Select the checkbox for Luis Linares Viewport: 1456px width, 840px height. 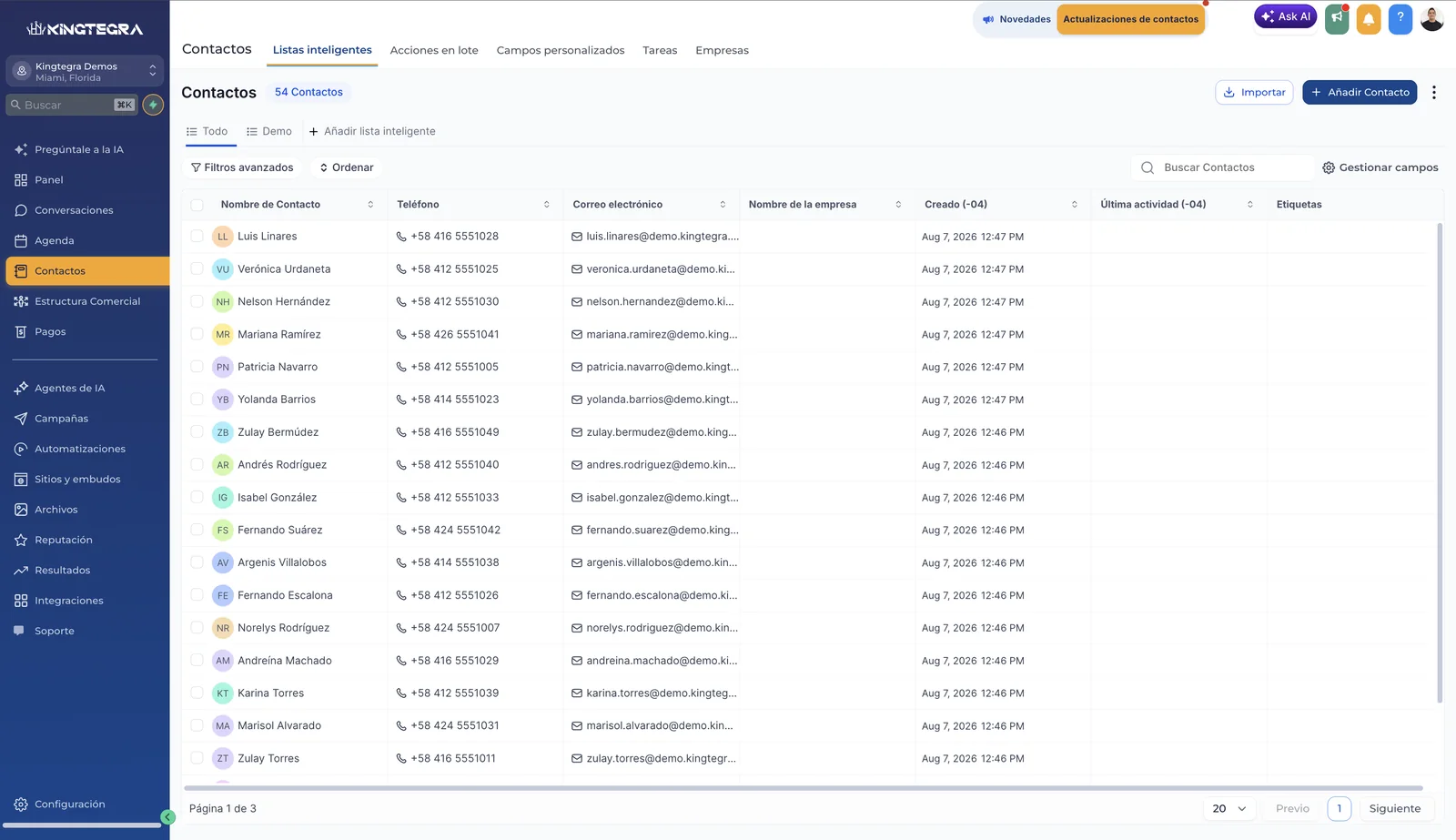(197, 237)
